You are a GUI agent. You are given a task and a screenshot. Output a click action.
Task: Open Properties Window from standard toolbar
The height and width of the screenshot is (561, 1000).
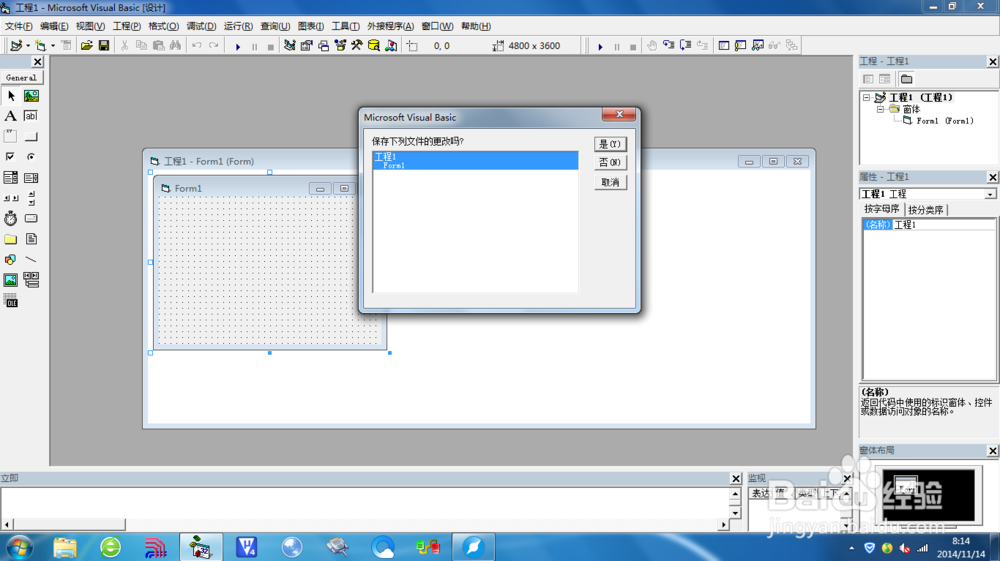coord(307,45)
